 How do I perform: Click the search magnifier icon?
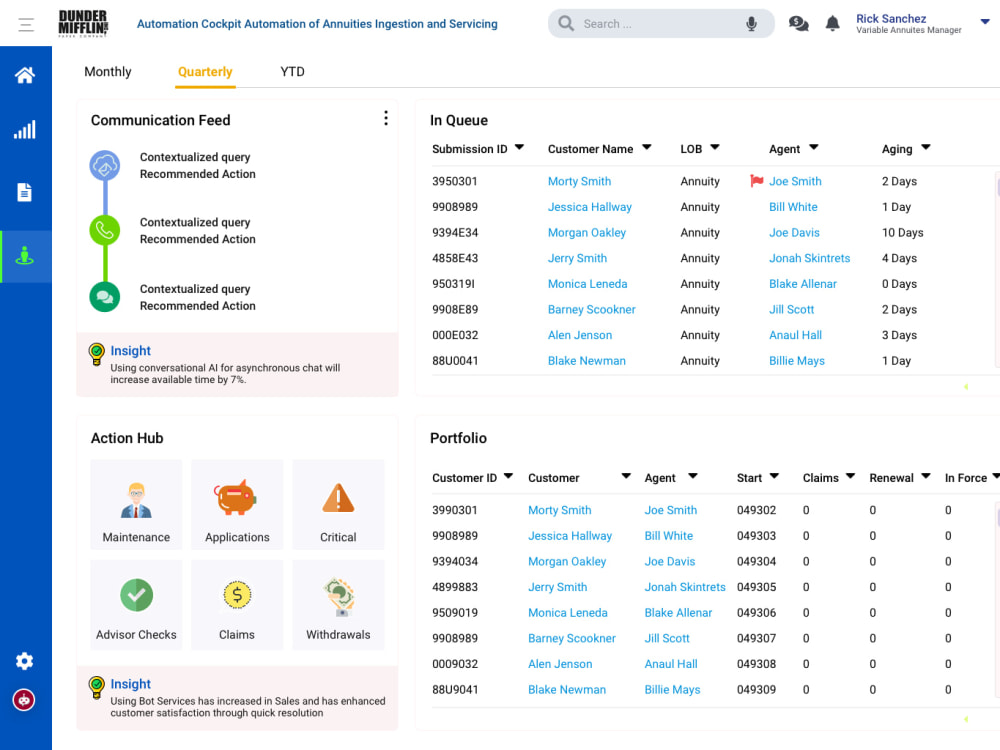point(566,24)
